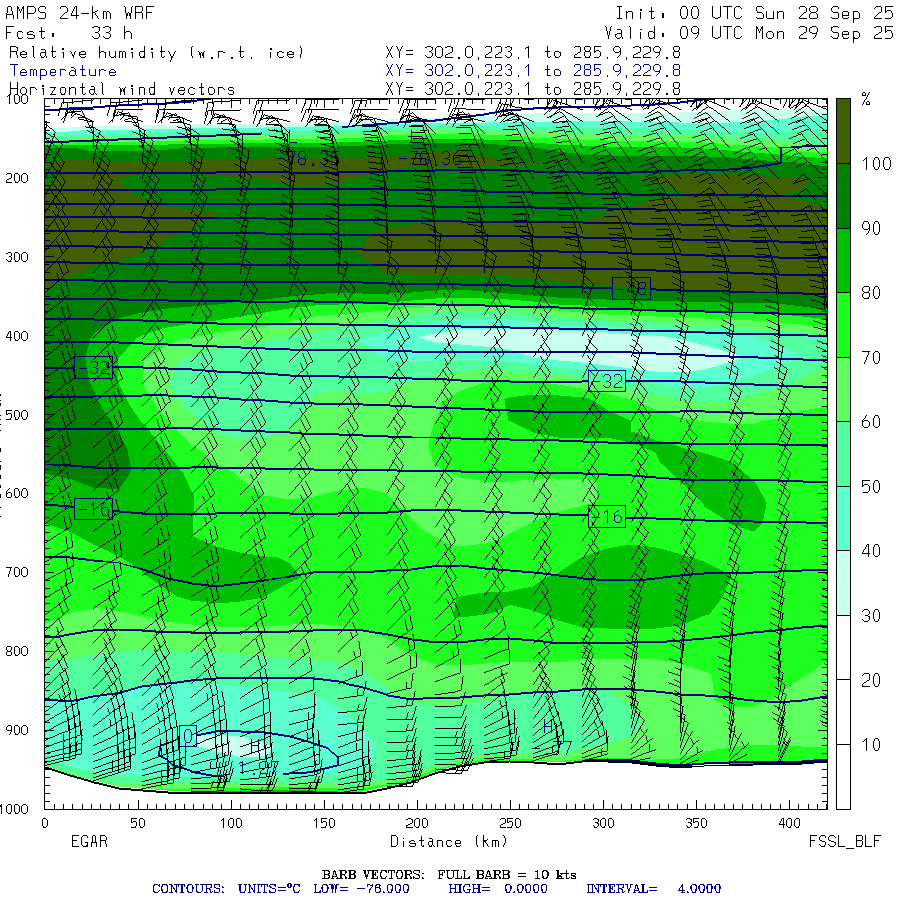Select the colorbar '50' tick label
The width and height of the screenshot is (900, 900).
coord(871,487)
